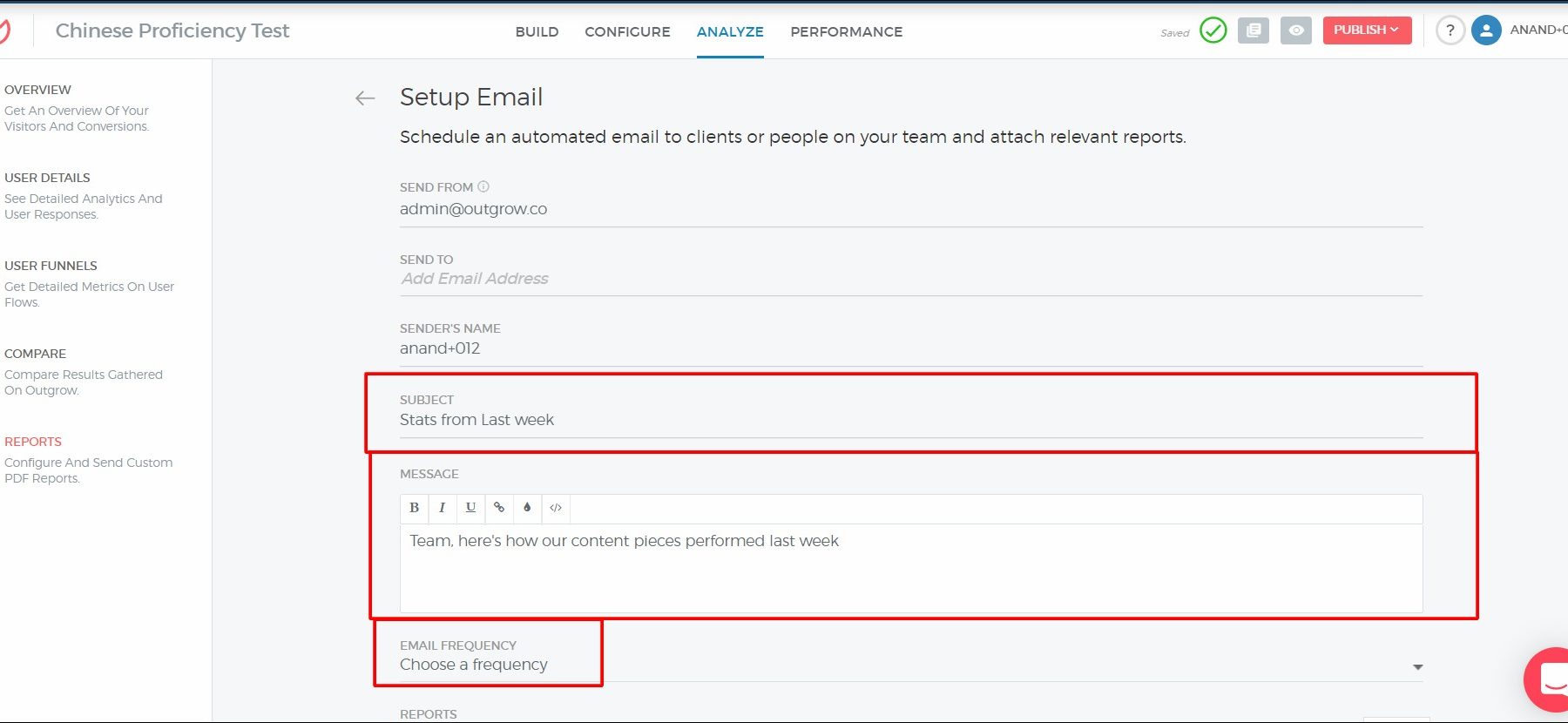The width and height of the screenshot is (1568, 723).
Task: Apply italic formatting to the message
Action: 442,508
